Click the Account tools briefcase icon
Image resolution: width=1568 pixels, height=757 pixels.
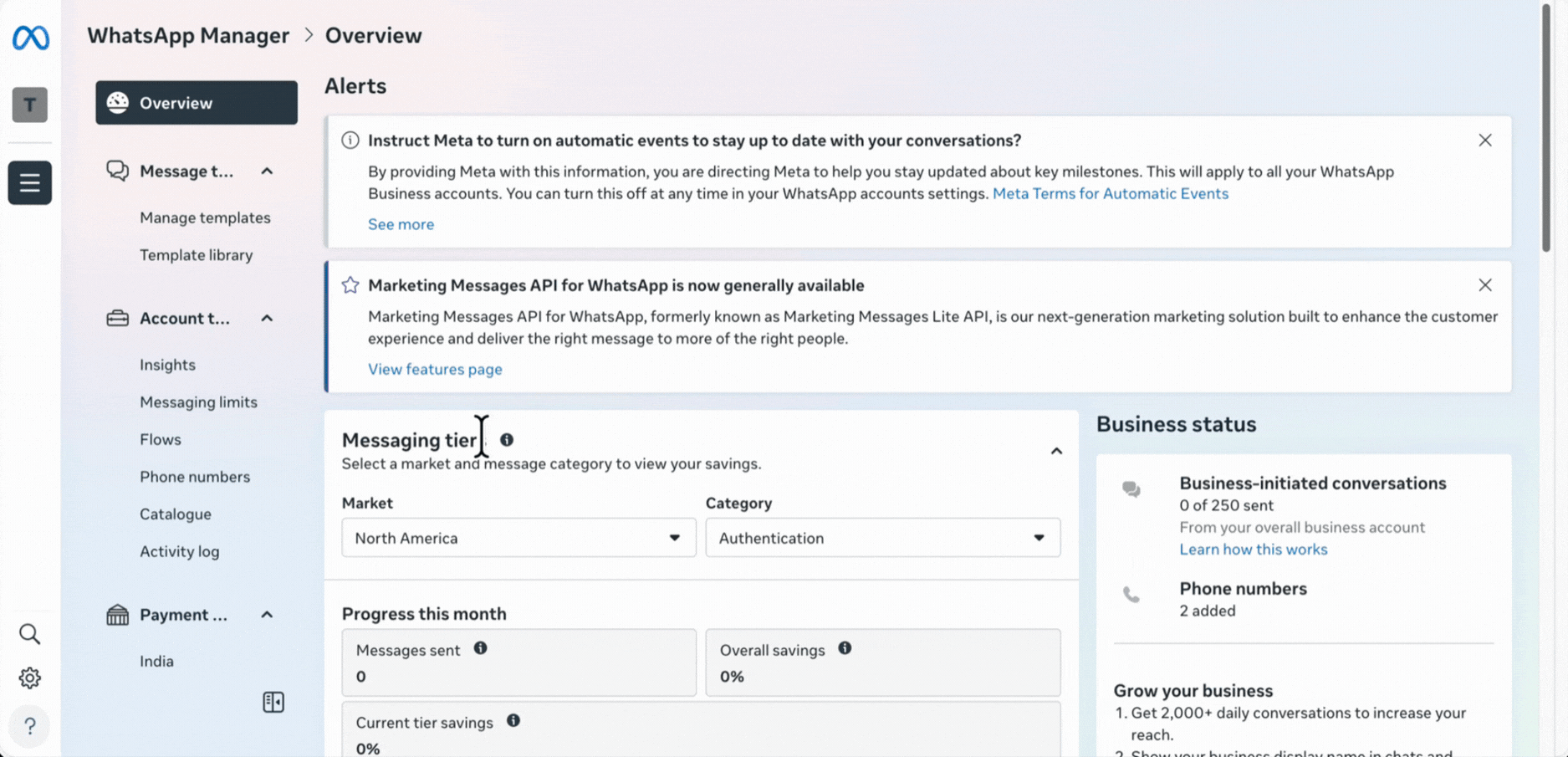coord(118,318)
